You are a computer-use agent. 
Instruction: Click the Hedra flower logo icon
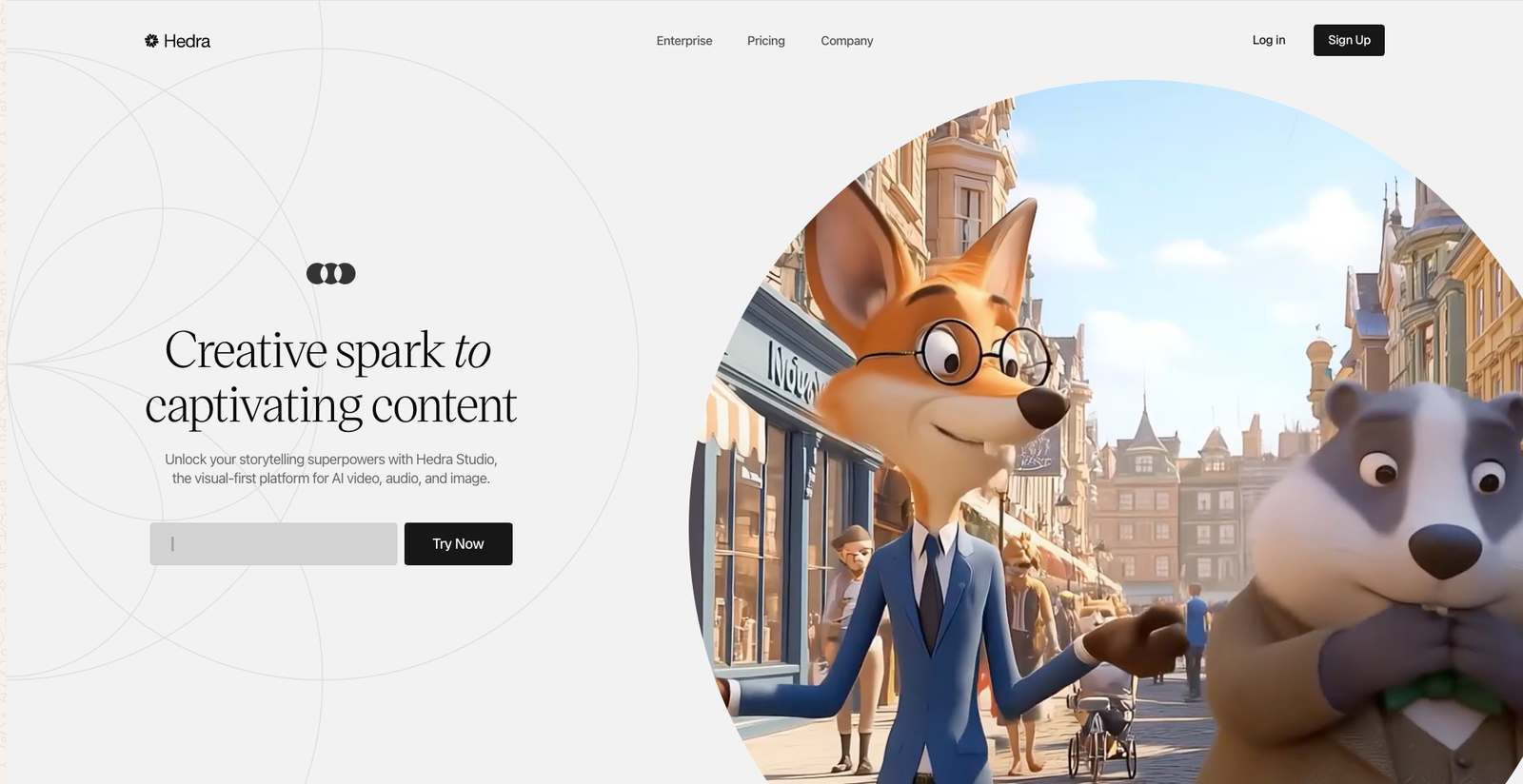(151, 41)
